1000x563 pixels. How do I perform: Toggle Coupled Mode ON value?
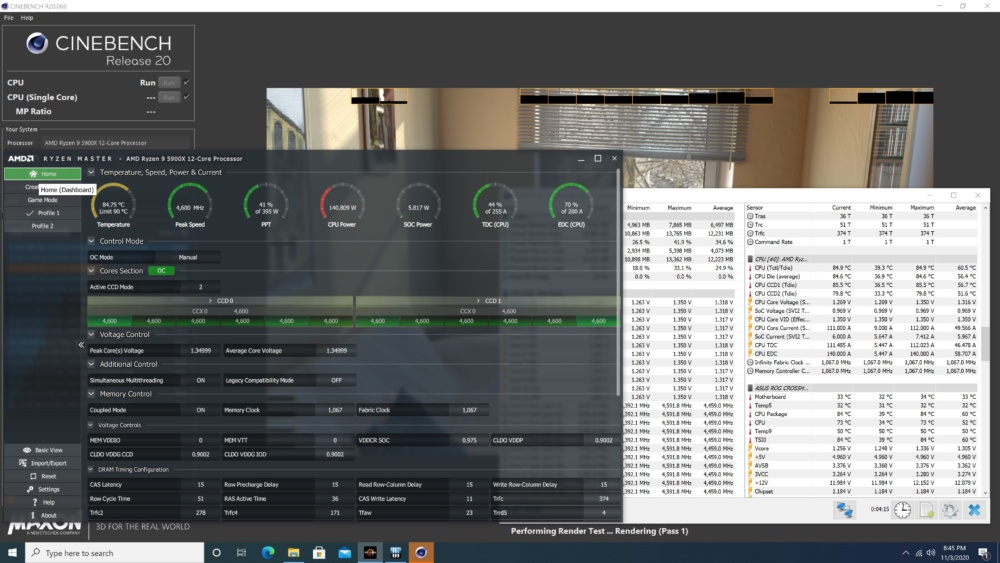point(200,410)
